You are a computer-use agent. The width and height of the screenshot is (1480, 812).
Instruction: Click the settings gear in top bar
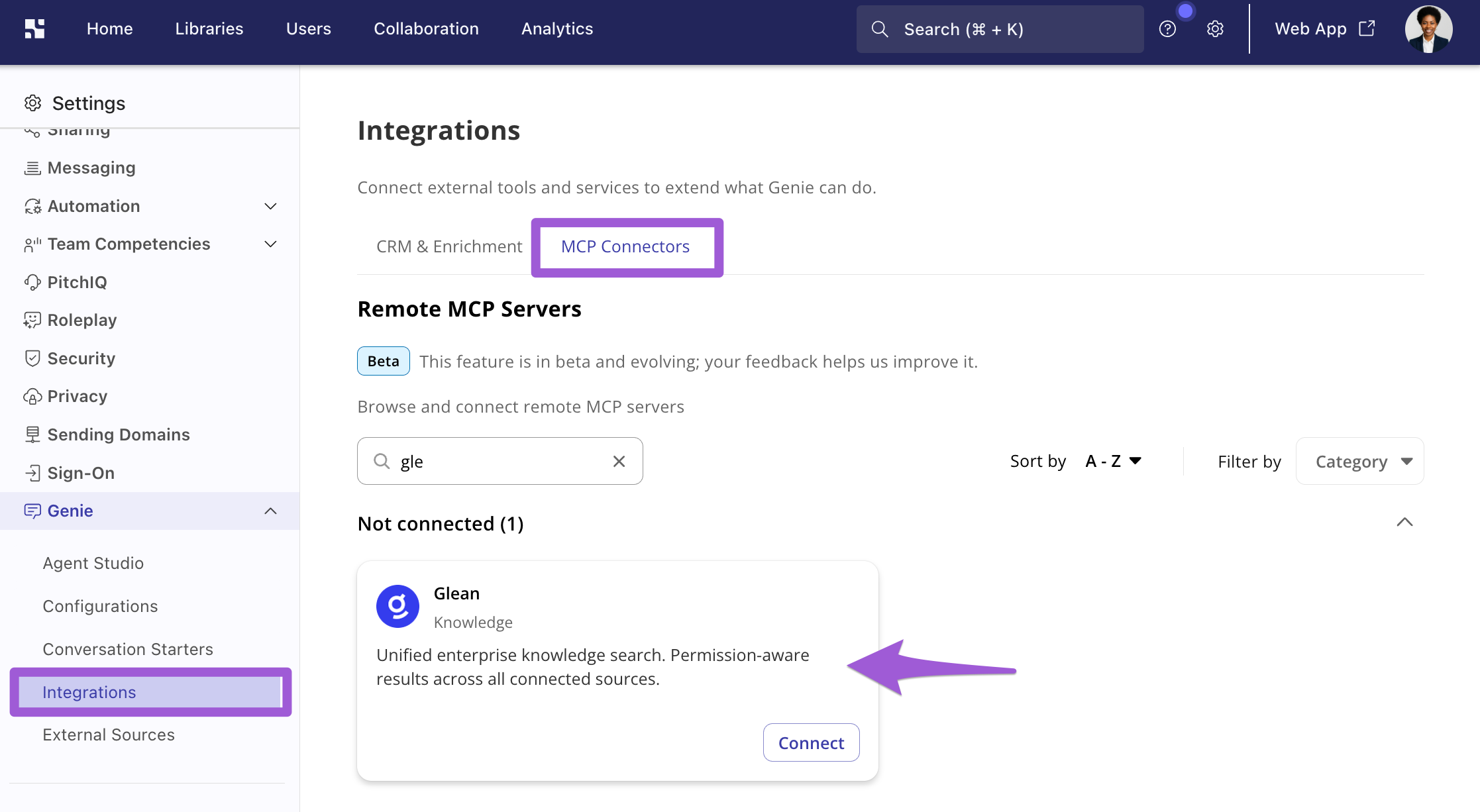(1215, 29)
